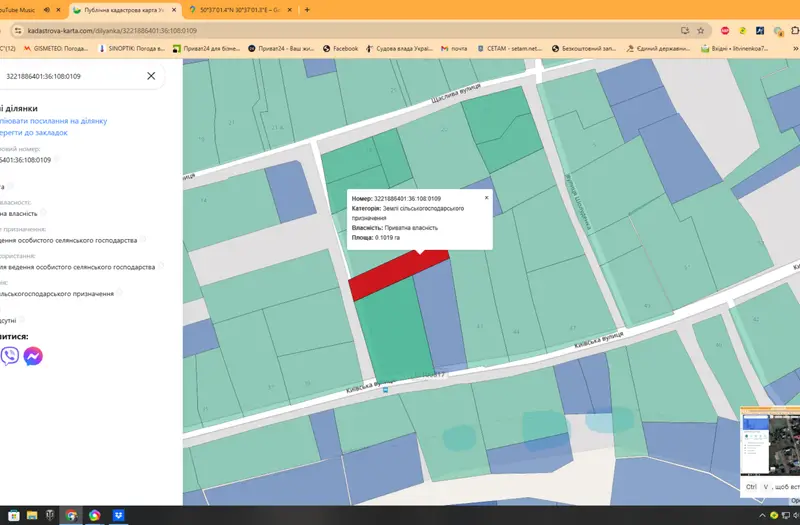
Task: Open the Судова влада України bookmark
Action: coord(399,48)
